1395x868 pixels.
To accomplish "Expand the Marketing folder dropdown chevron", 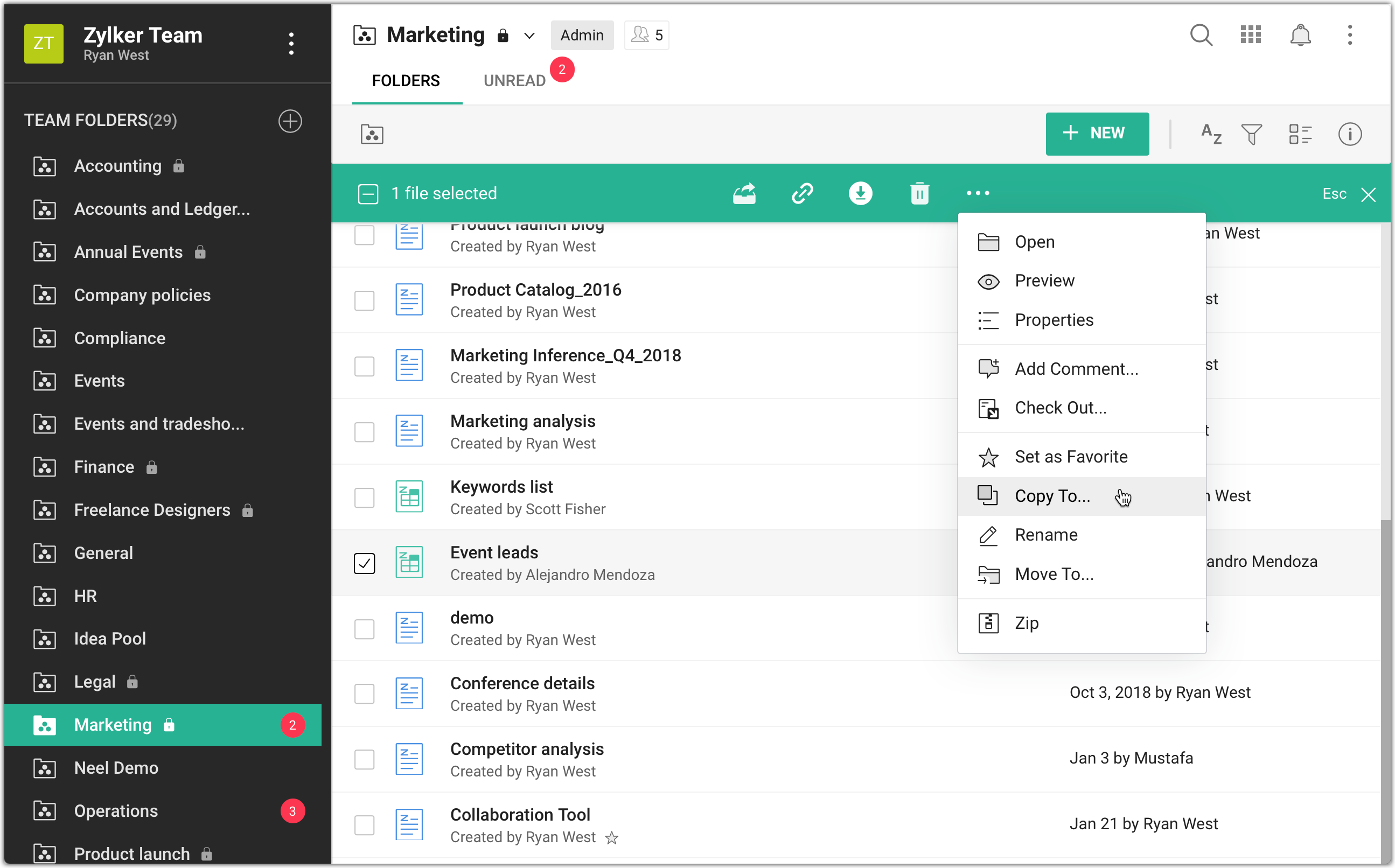I will click(x=529, y=36).
